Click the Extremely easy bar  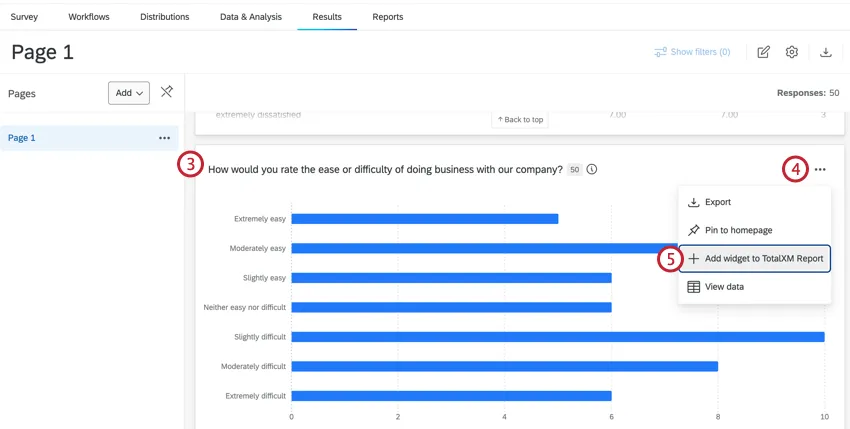click(424, 218)
